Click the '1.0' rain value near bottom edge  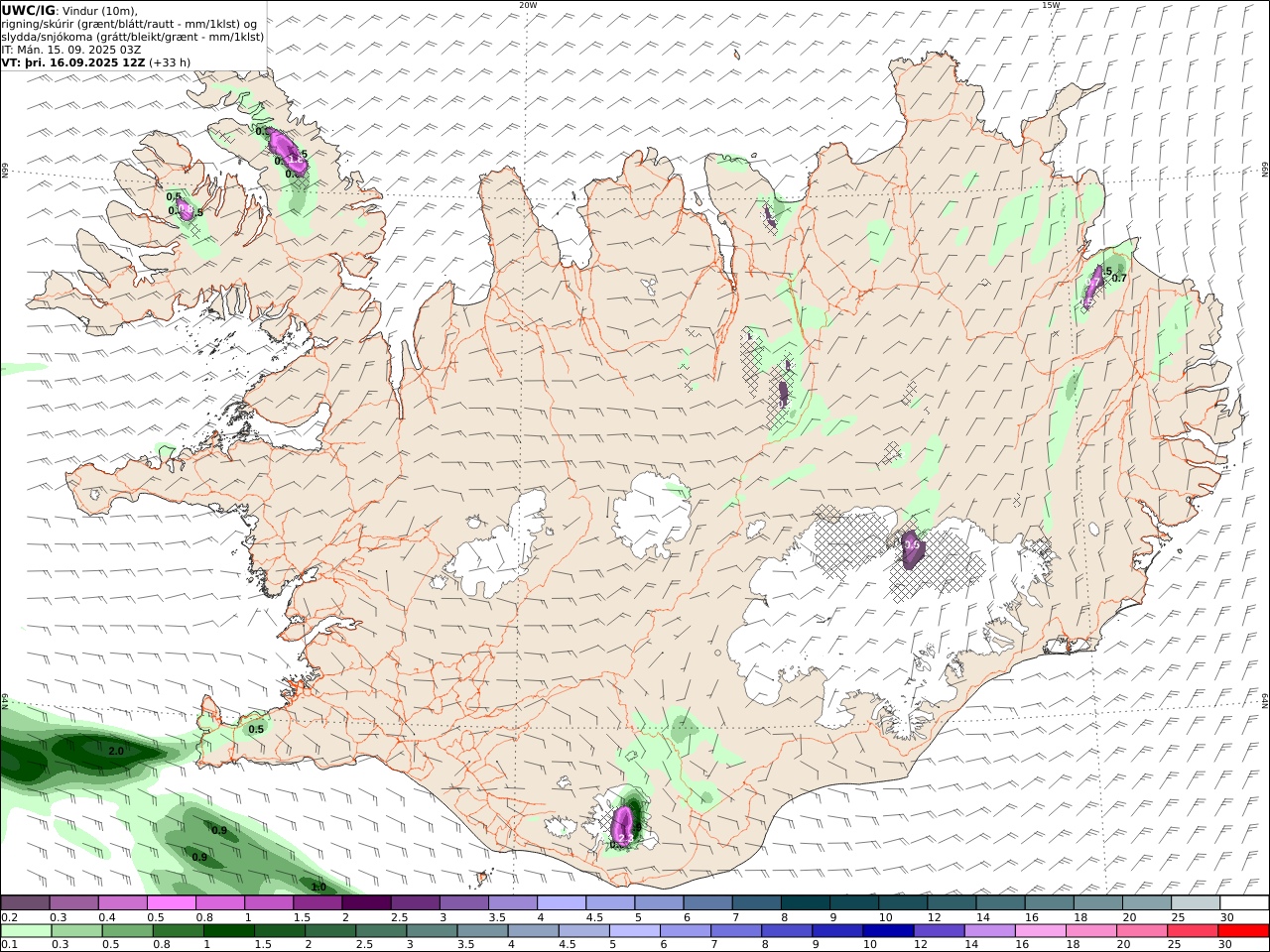318,887
